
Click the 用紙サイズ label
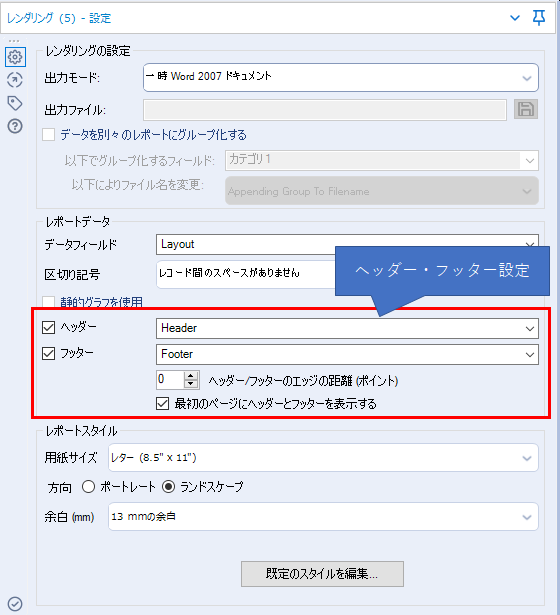tap(71, 457)
